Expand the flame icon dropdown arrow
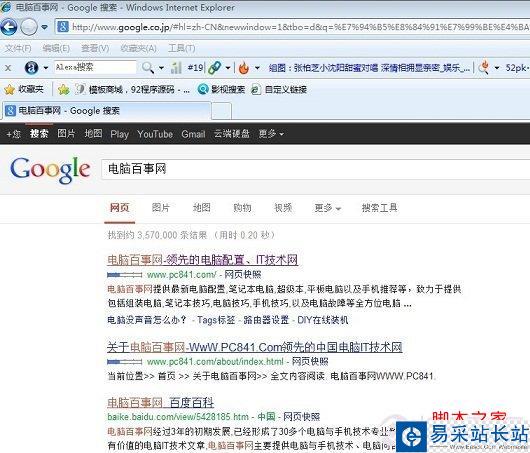Viewport: 530px width, 453px height. 257,68
